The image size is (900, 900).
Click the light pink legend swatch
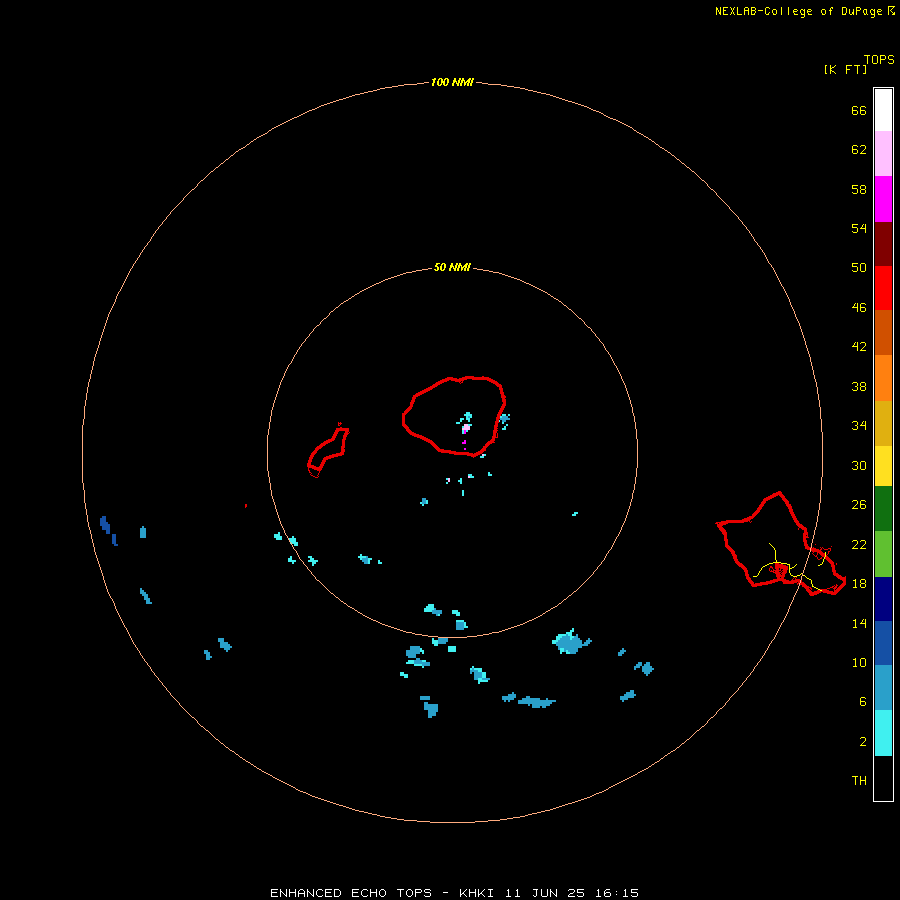pos(883,153)
